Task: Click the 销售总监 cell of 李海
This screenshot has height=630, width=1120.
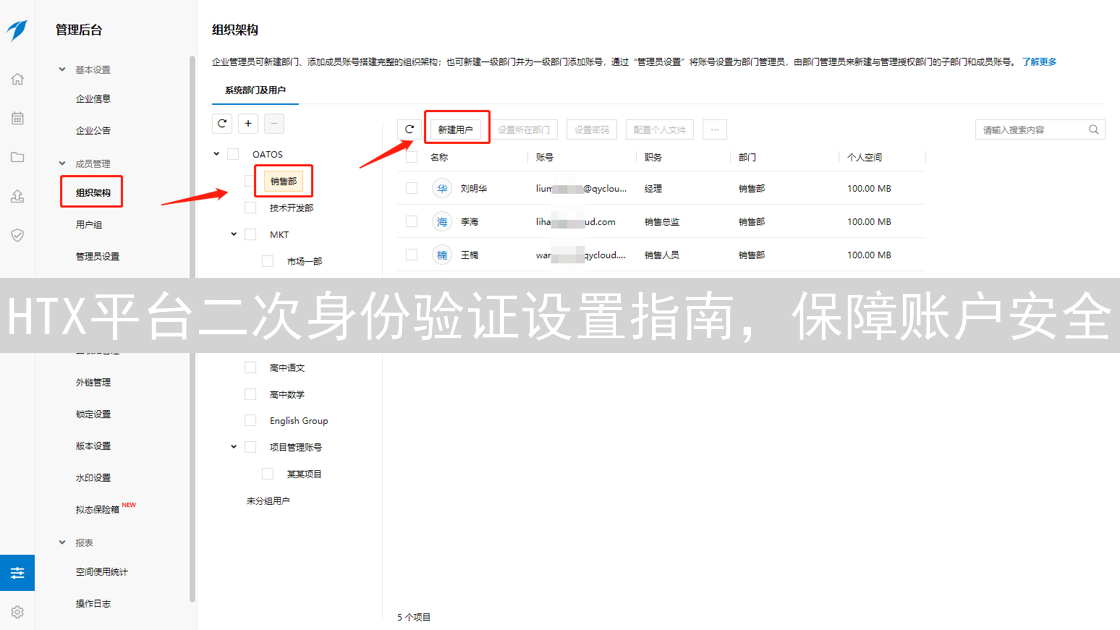Action: coord(662,222)
